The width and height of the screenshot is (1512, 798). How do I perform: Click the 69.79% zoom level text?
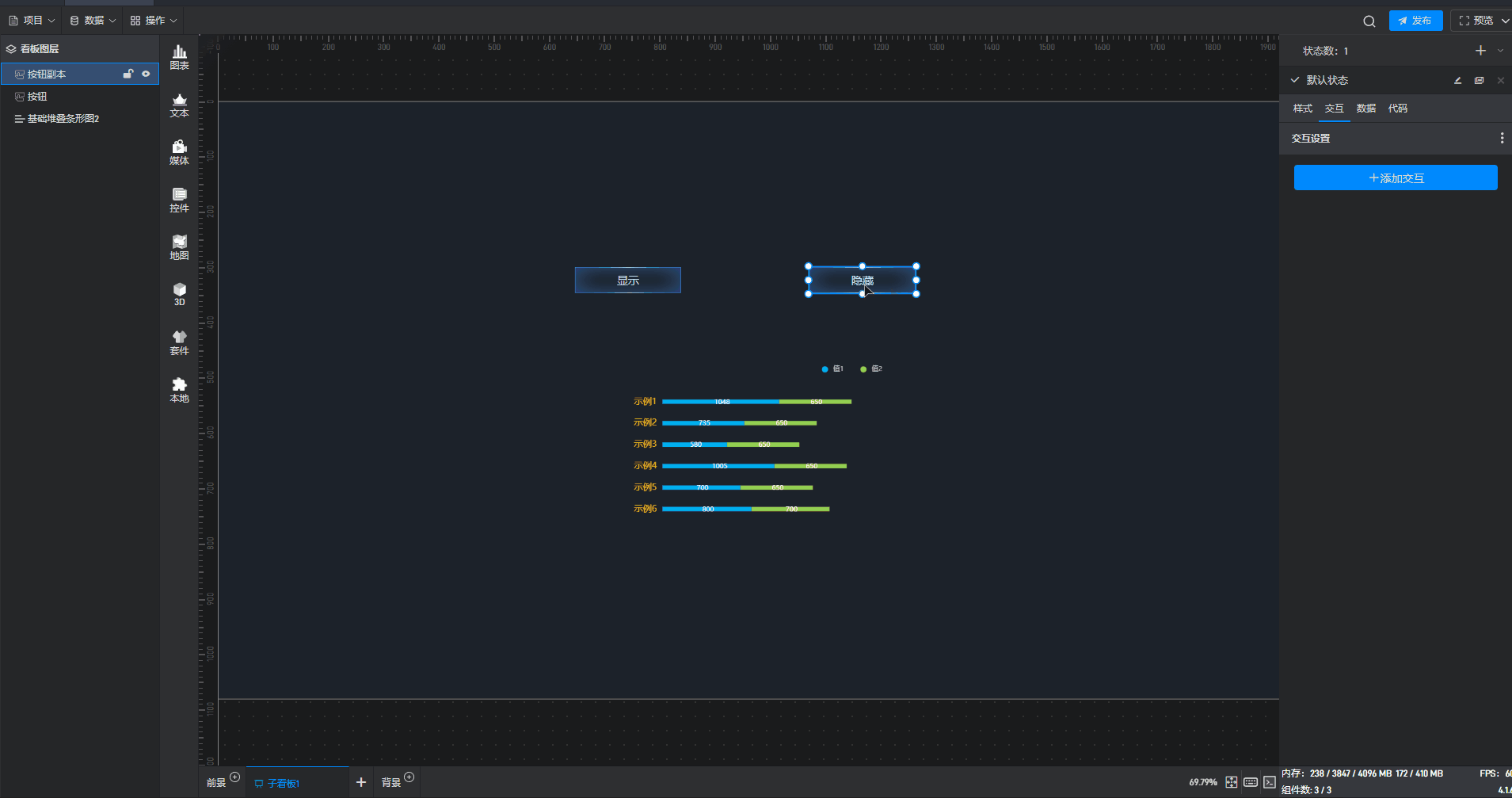[1203, 782]
